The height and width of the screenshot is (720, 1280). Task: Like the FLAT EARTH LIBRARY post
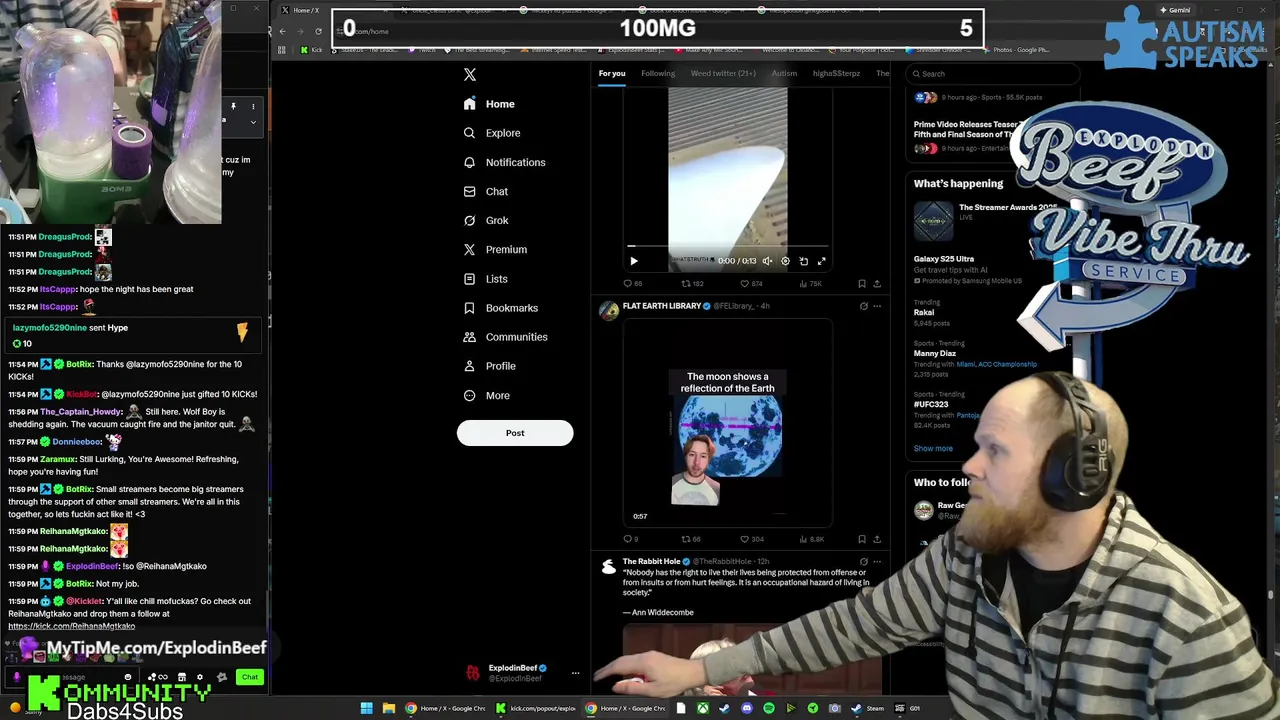tap(751, 540)
